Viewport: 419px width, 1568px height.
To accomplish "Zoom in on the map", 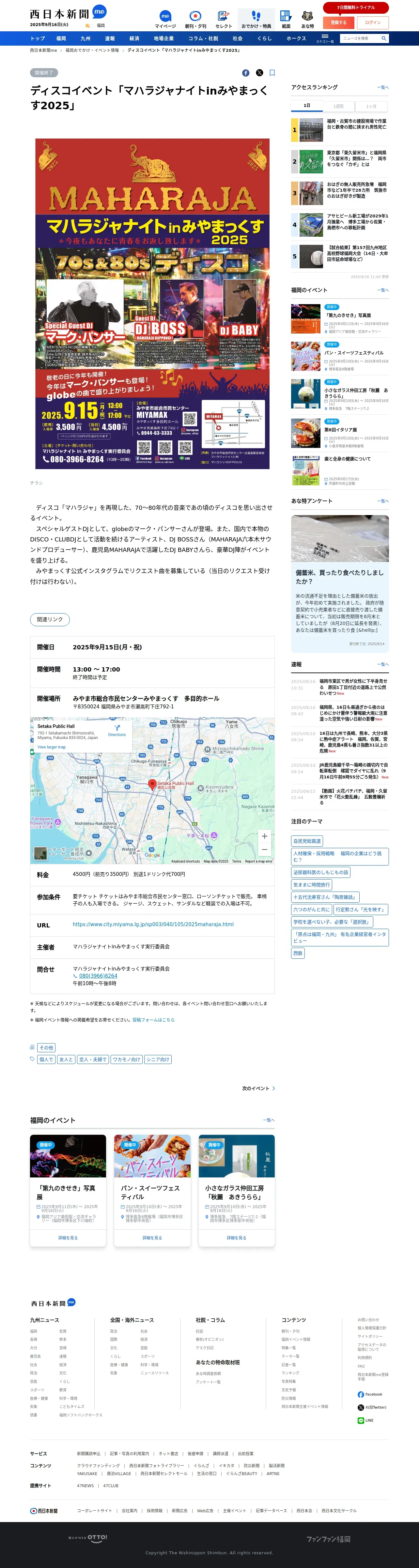I will pyautogui.click(x=264, y=836).
